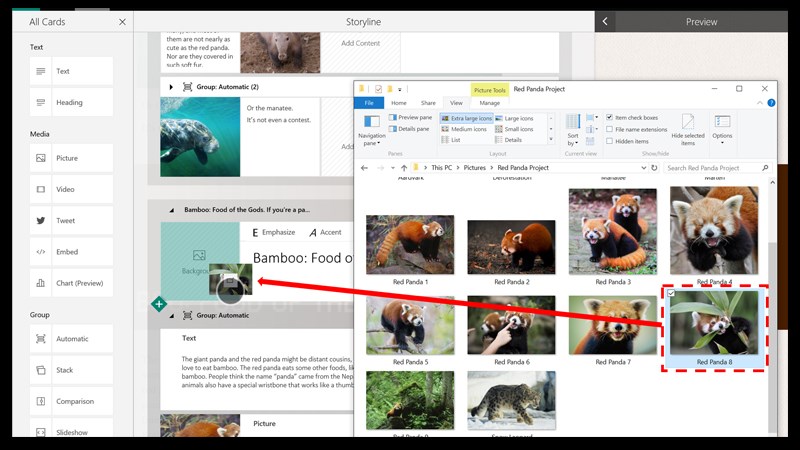Choose List layout
The image size is (800, 450).
[x=451, y=140]
